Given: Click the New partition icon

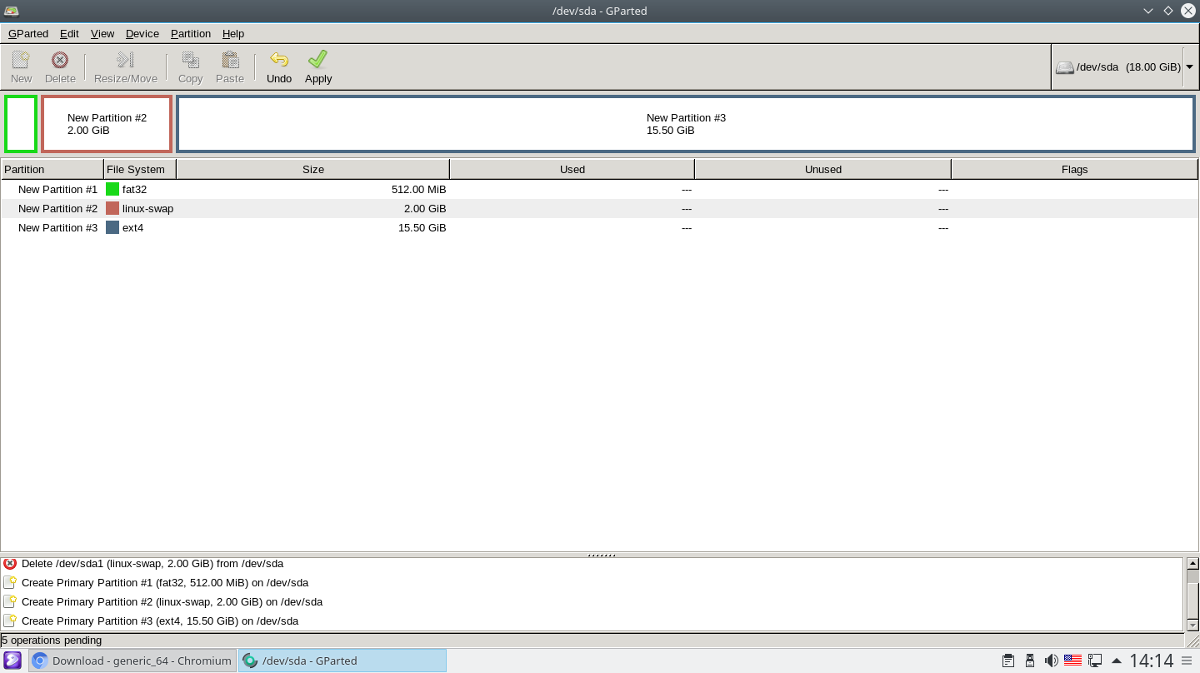Looking at the screenshot, I should click(20, 66).
